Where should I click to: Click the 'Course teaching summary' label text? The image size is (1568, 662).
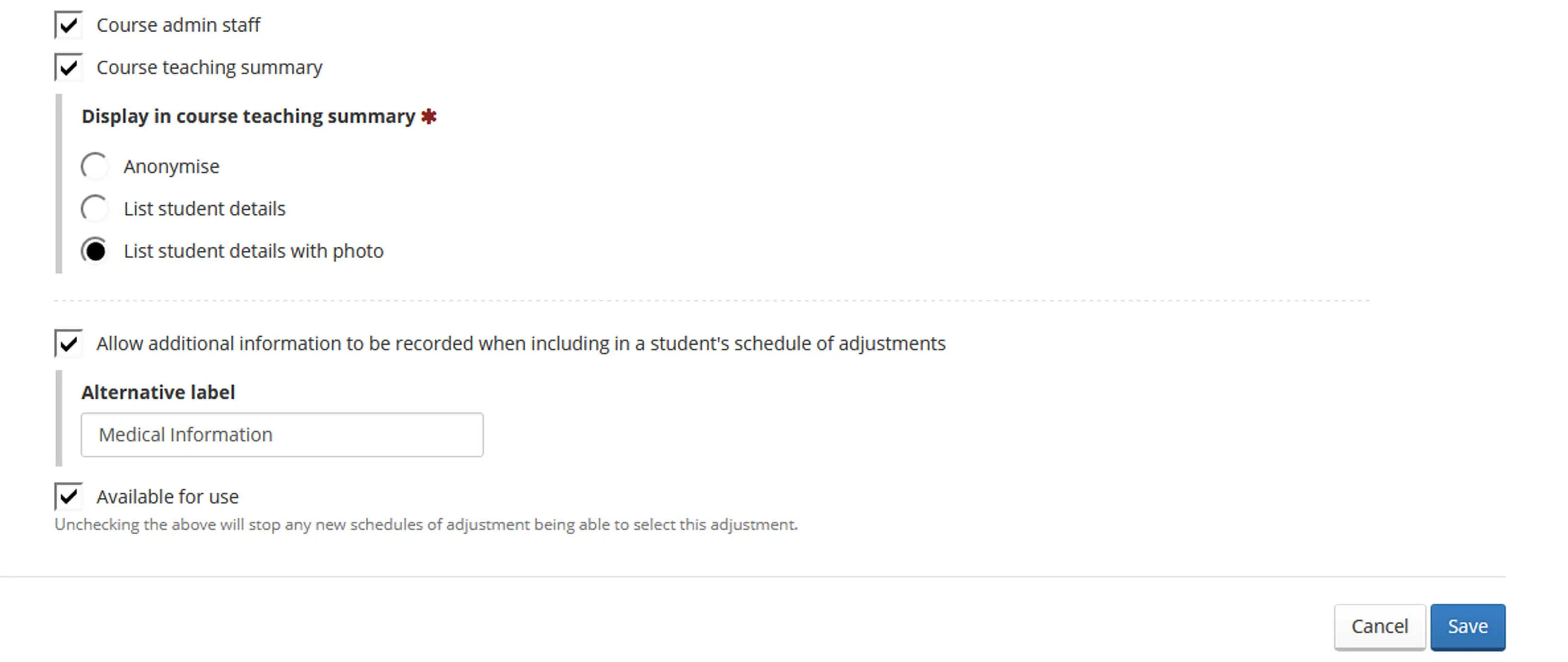coord(210,68)
